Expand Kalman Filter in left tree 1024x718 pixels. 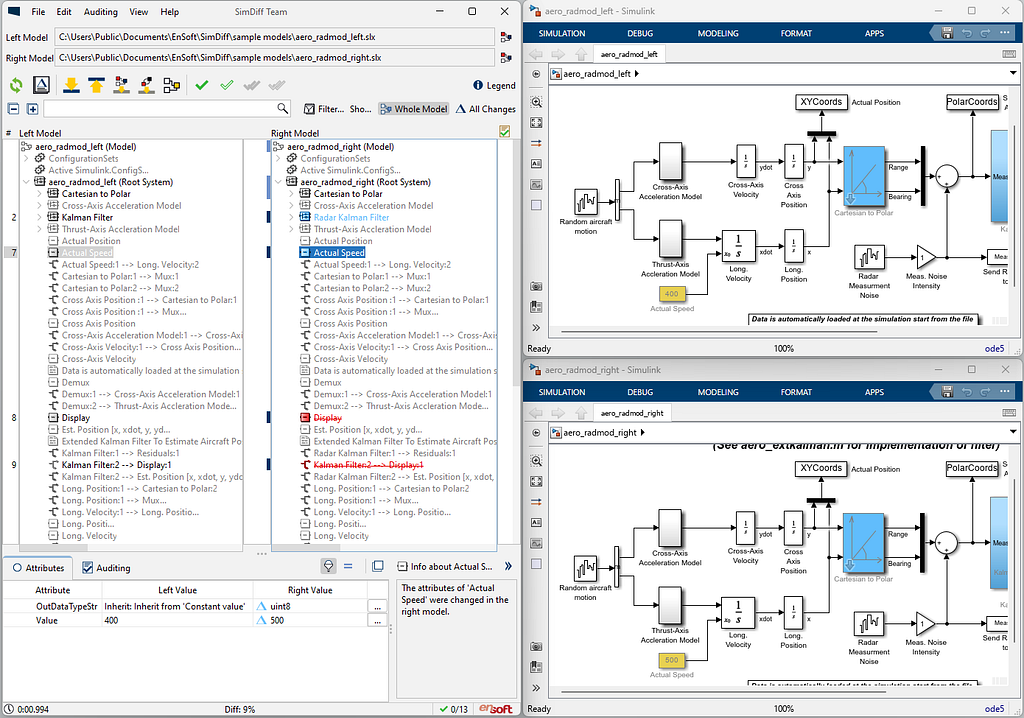(x=39, y=218)
